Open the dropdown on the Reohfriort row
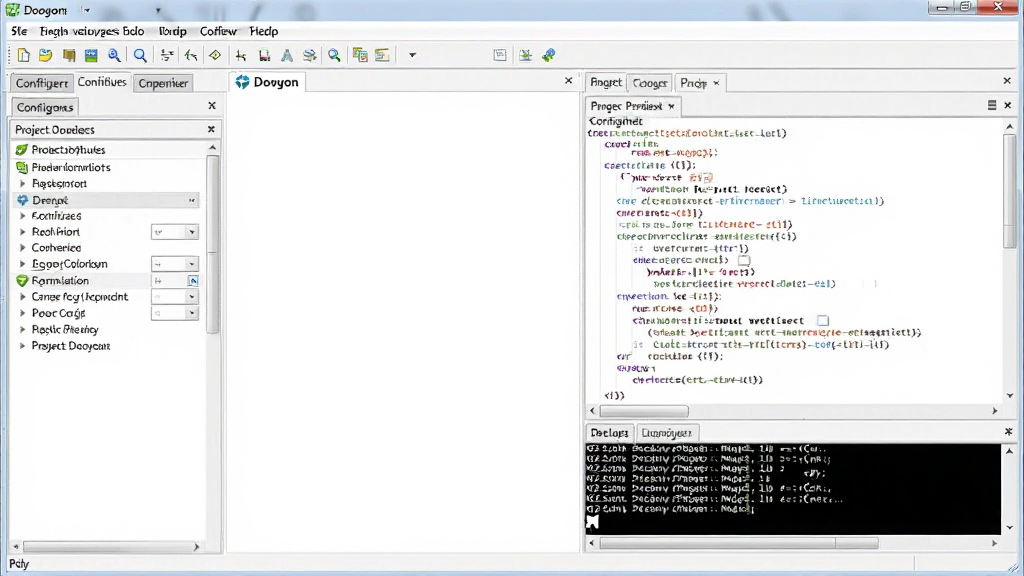 pos(191,232)
